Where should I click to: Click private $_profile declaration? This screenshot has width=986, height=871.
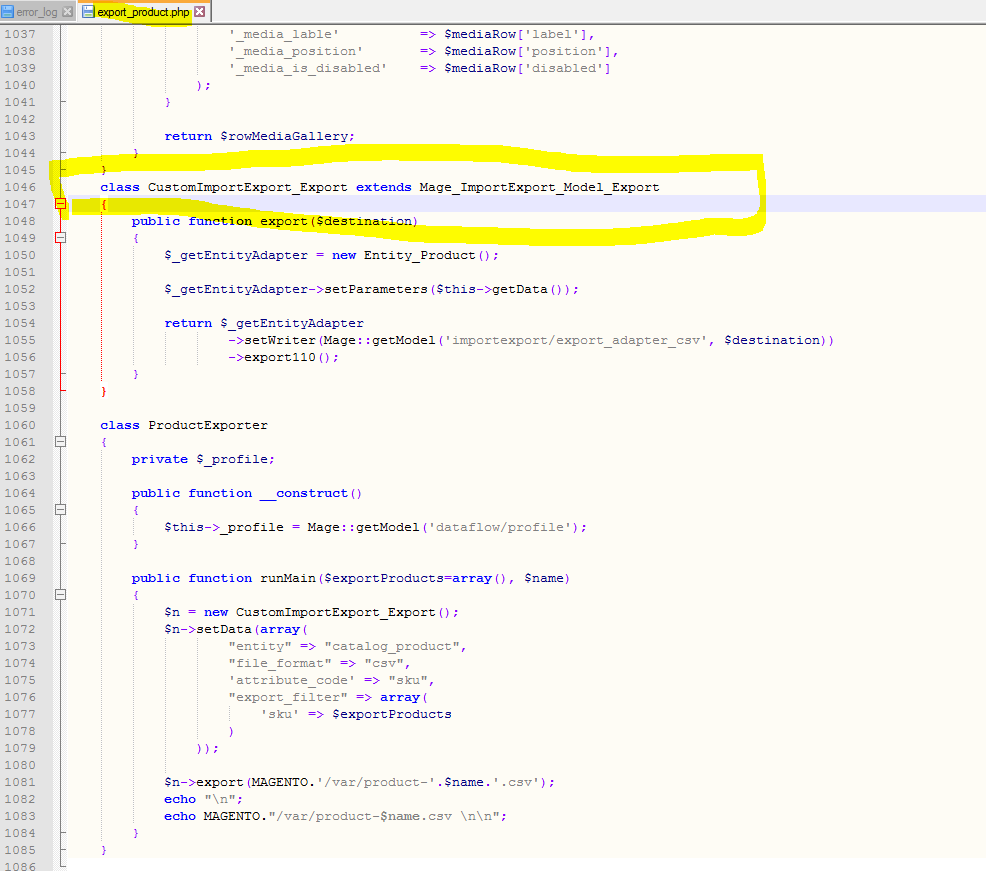(x=203, y=459)
